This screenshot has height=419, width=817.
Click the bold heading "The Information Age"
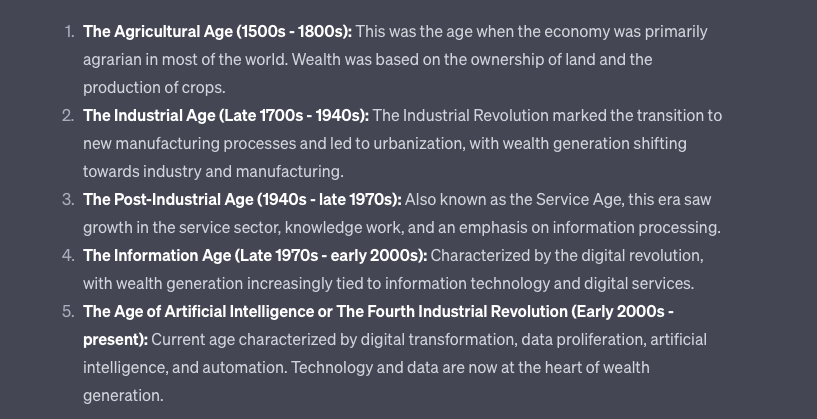click(157, 256)
